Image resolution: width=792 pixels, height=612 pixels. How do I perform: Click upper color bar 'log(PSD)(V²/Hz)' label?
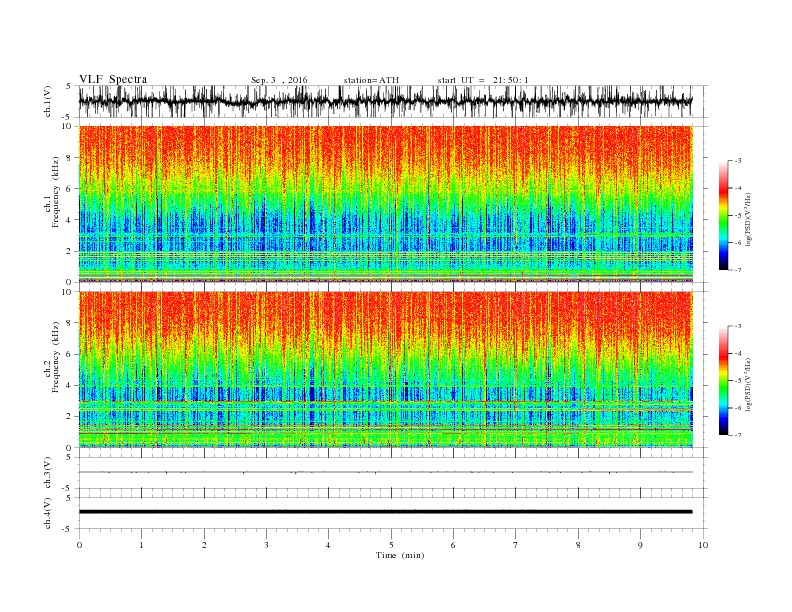point(748,219)
